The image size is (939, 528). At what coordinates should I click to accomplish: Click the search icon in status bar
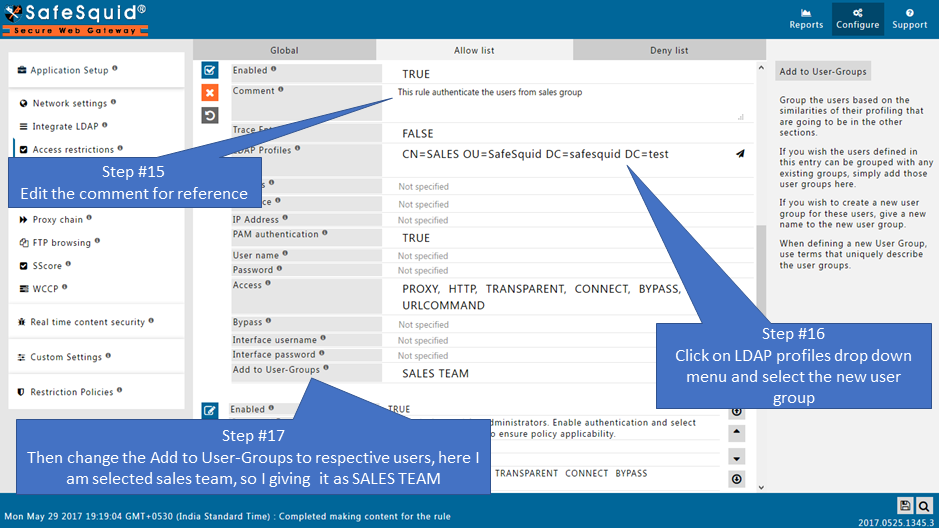(x=924, y=505)
